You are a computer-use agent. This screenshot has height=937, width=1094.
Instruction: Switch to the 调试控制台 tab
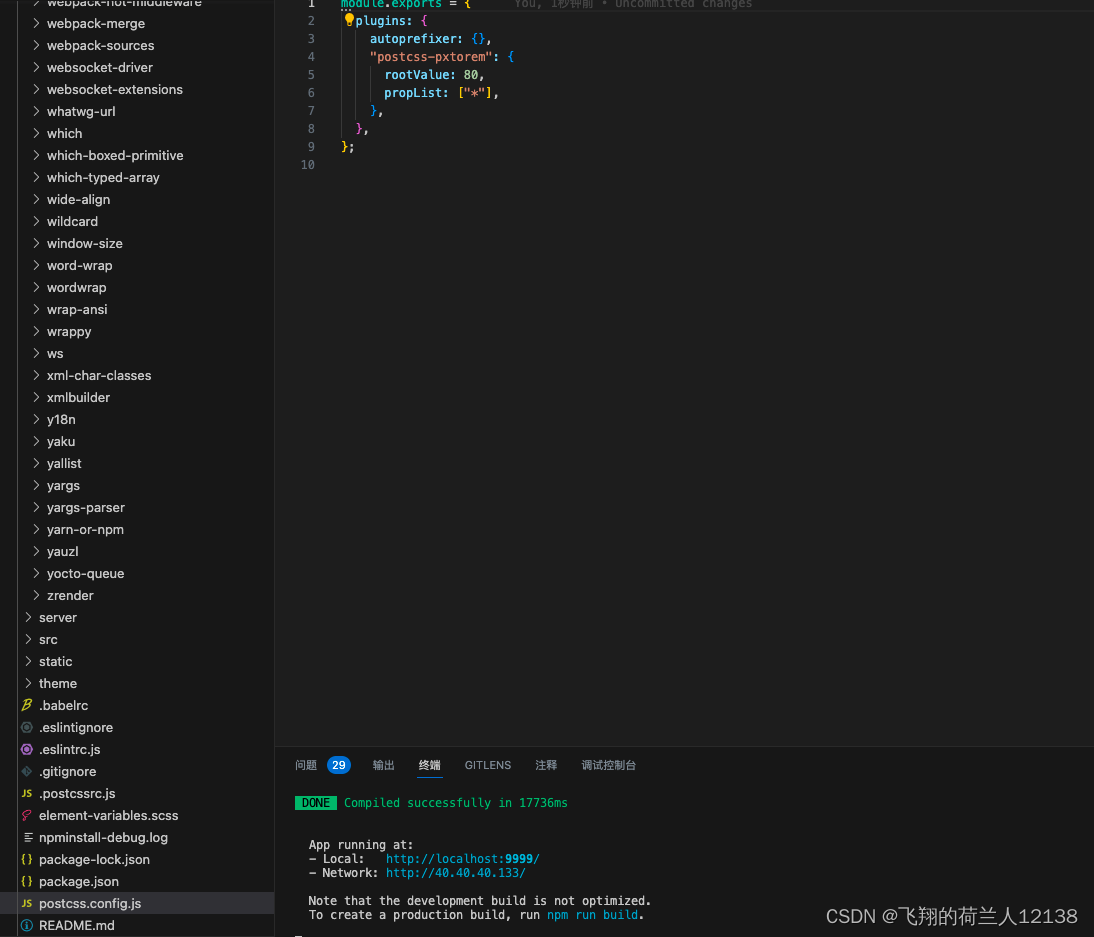[608, 765]
